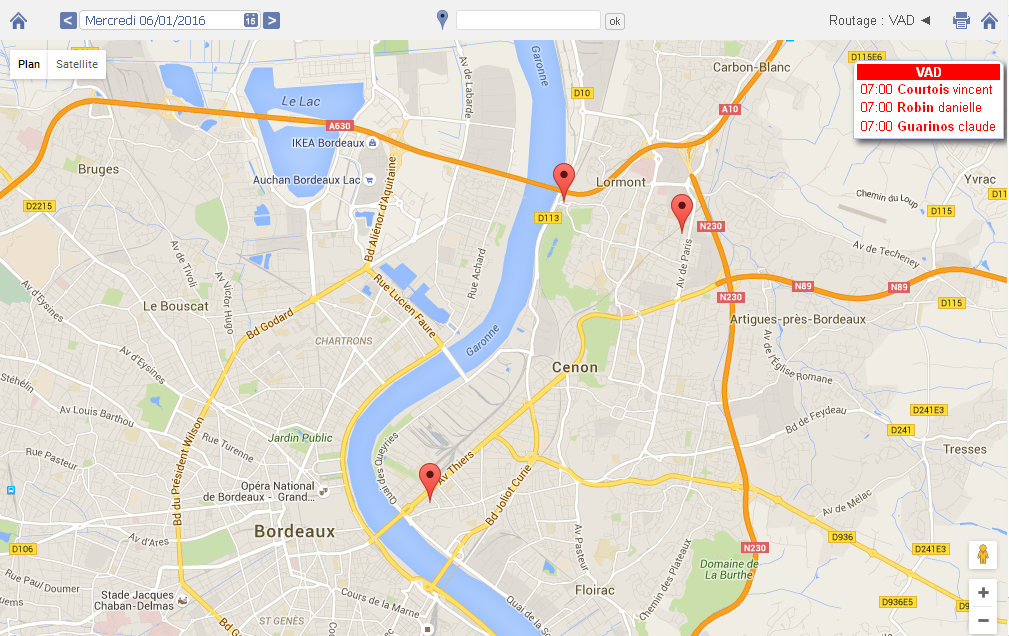Image resolution: width=1009 pixels, height=636 pixels.
Task: Click the home icon at top left
Action: pyautogui.click(x=19, y=21)
